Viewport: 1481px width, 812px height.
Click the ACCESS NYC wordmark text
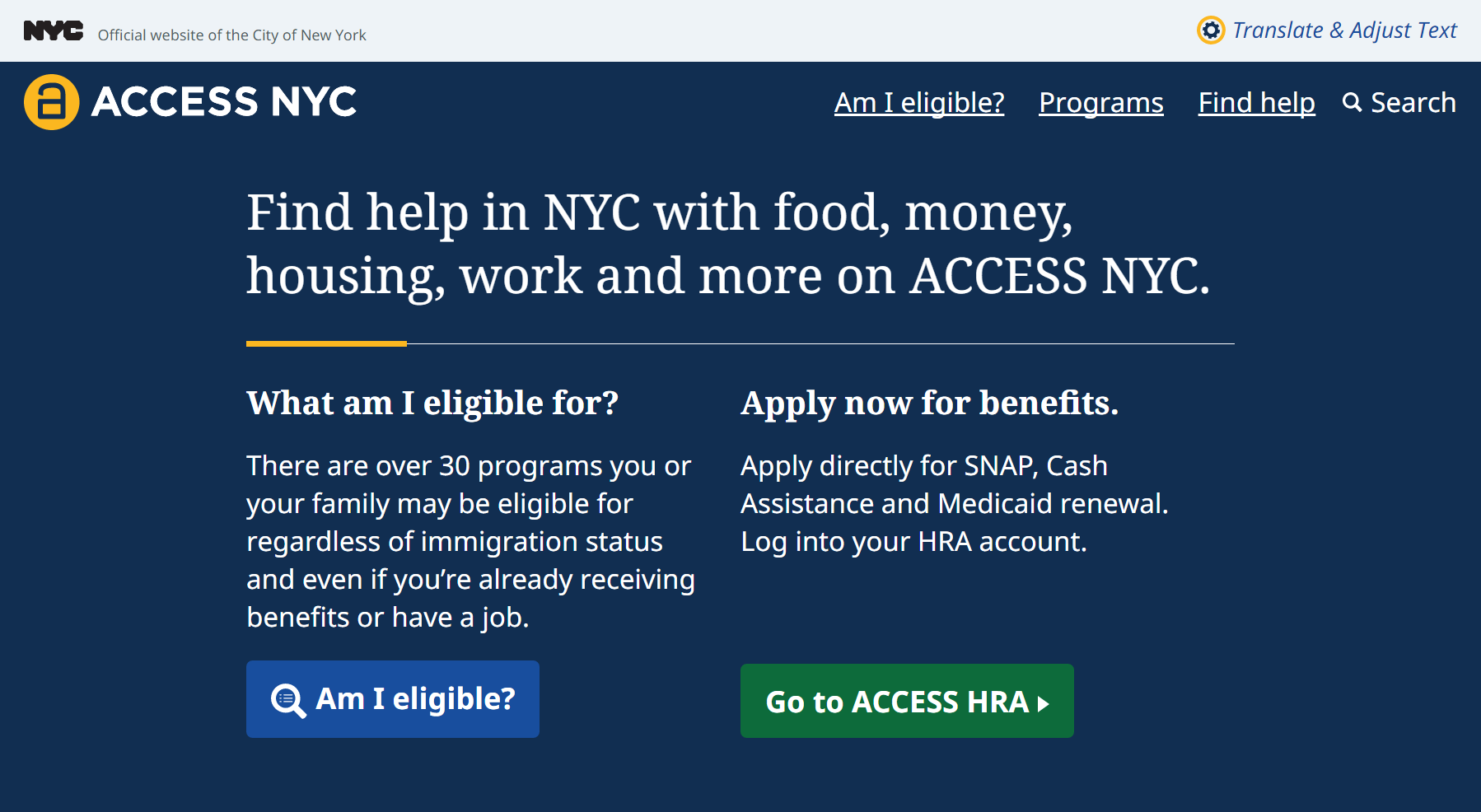point(224,102)
